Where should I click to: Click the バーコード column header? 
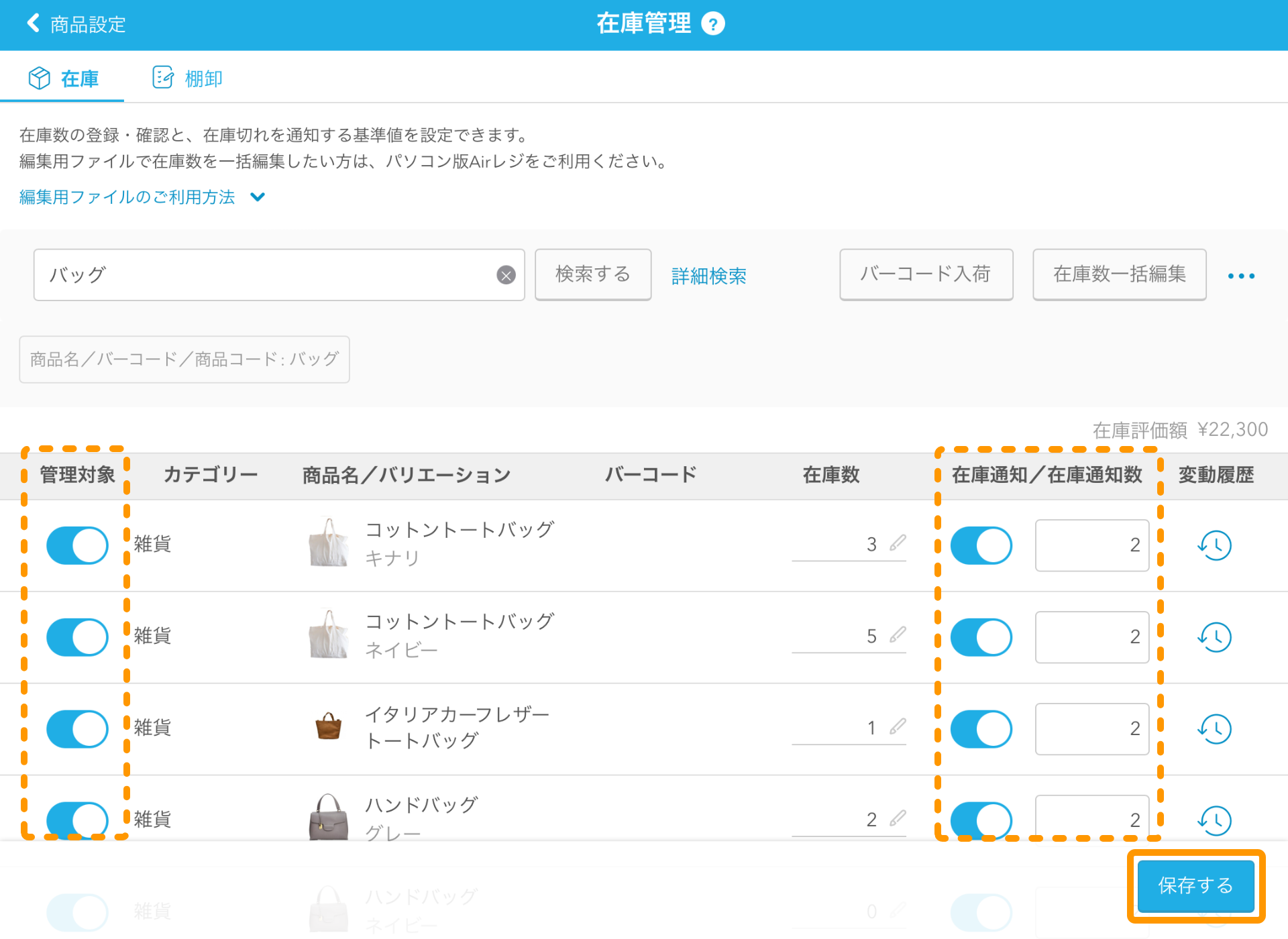pyautogui.click(x=651, y=475)
